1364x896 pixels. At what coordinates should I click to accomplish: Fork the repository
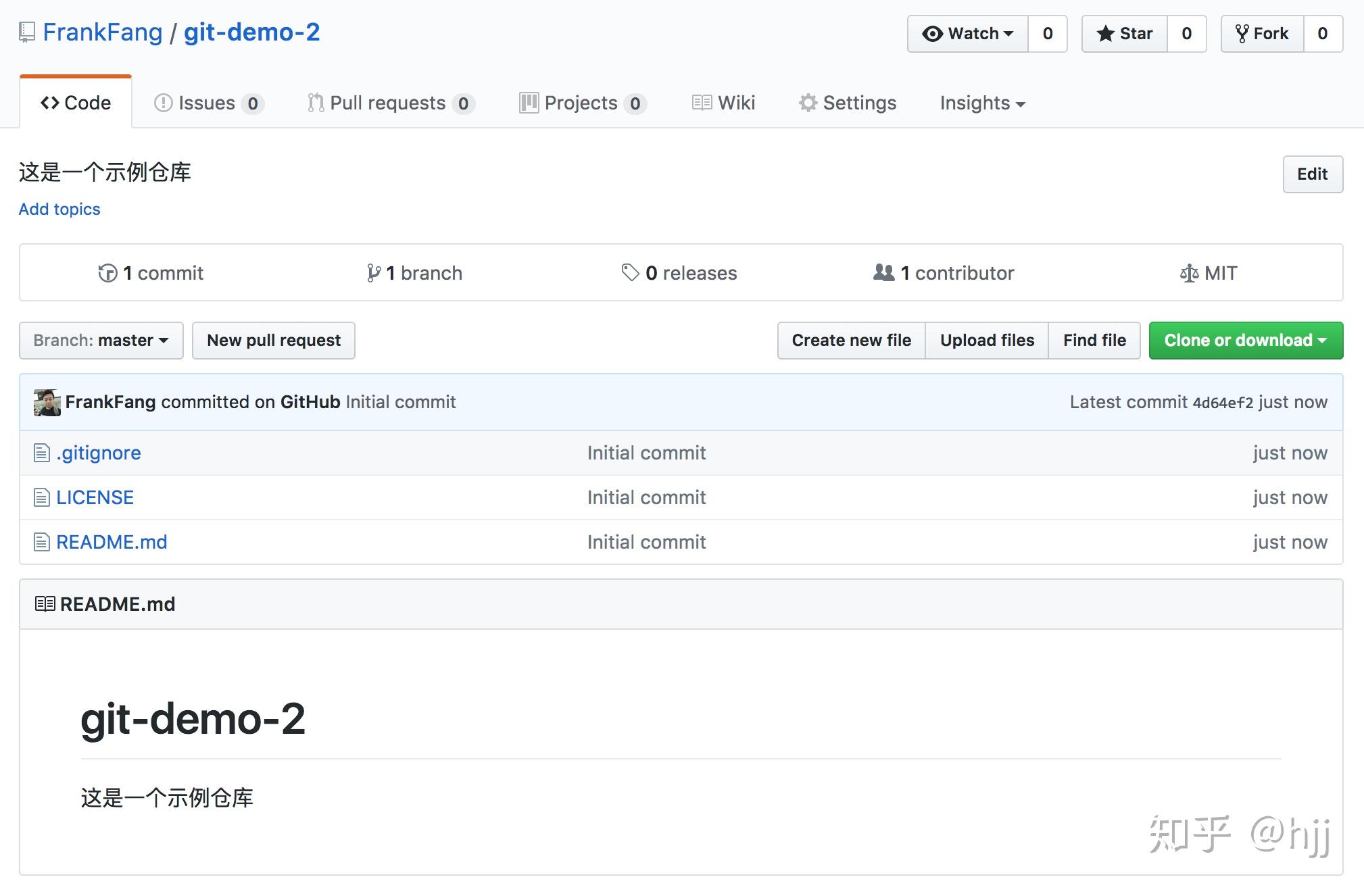[1261, 33]
